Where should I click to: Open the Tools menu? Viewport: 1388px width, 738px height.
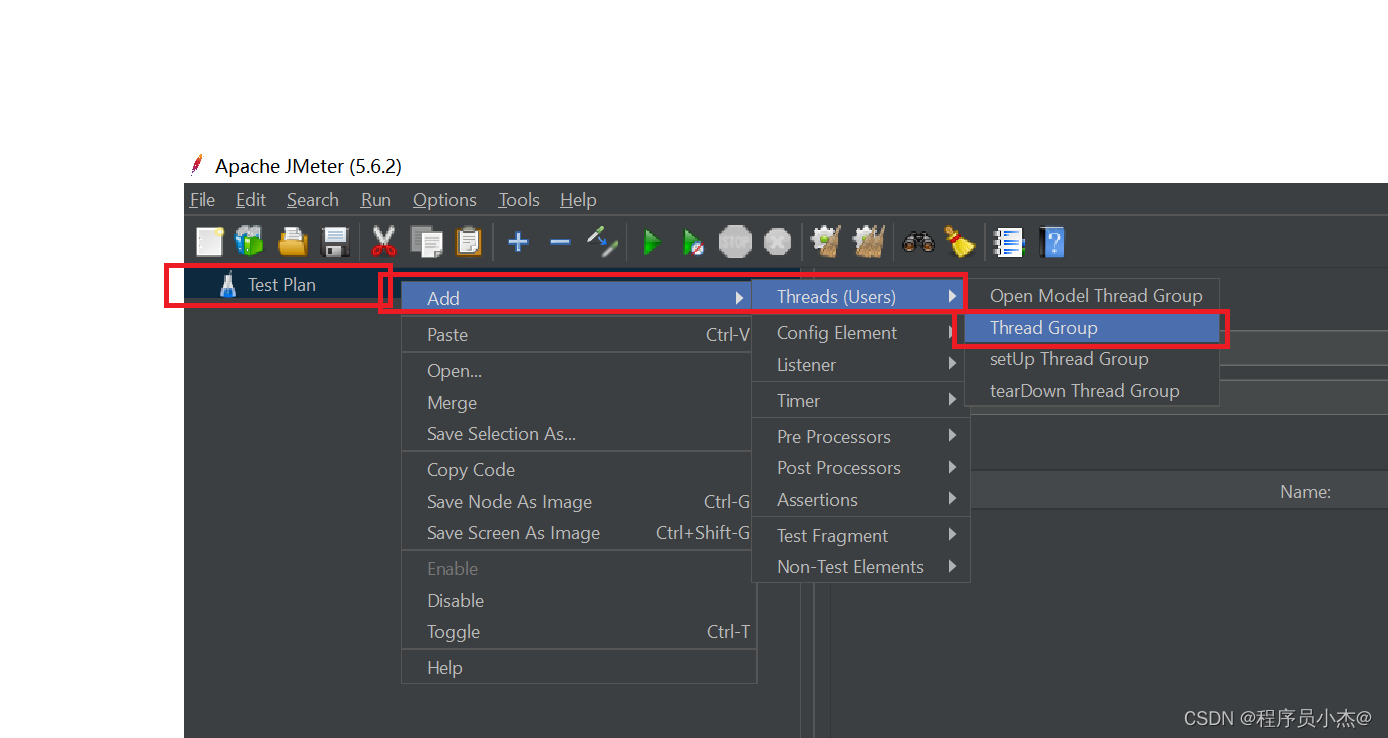[519, 200]
